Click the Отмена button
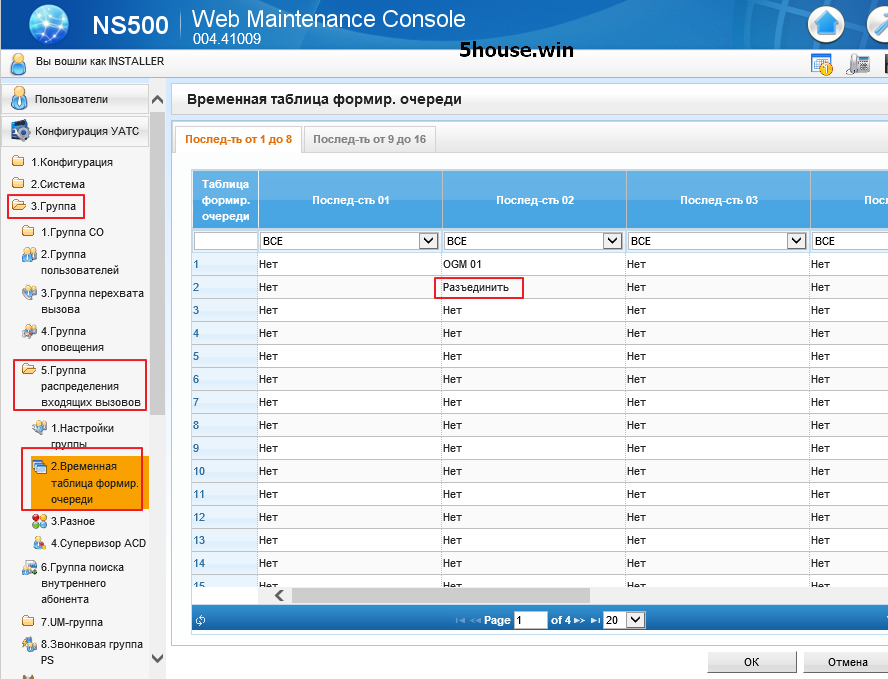Image resolution: width=888 pixels, height=679 pixels. (847, 662)
